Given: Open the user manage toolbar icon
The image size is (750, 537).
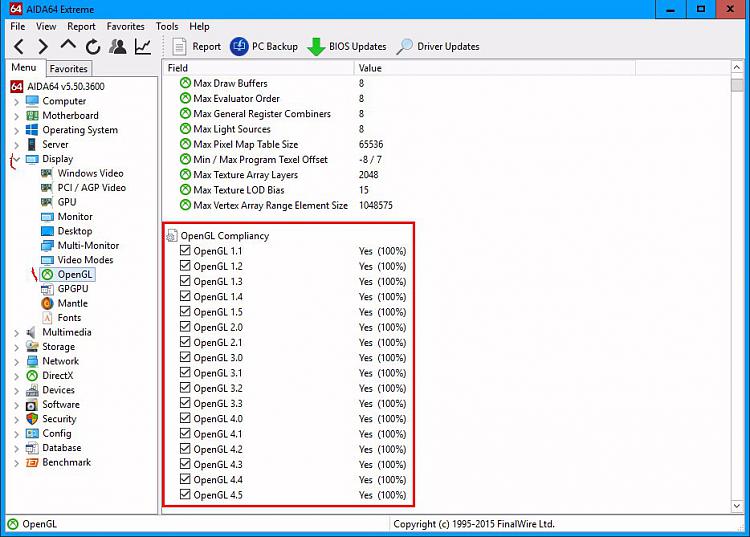Looking at the screenshot, I should coord(118,46).
